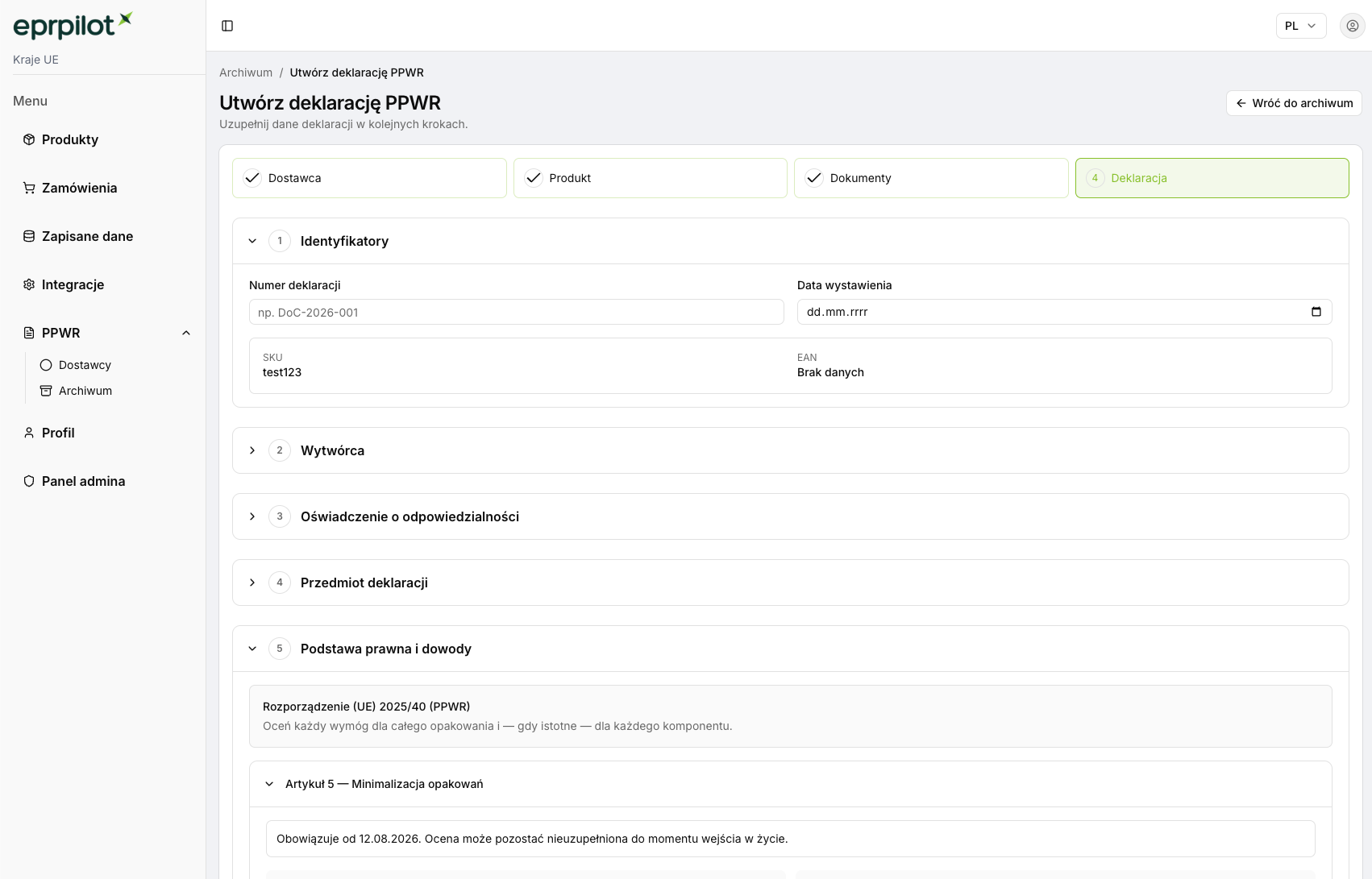Image resolution: width=1372 pixels, height=879 pixels.
Task: Open Zapisane dane section
Action: point(103,236)
